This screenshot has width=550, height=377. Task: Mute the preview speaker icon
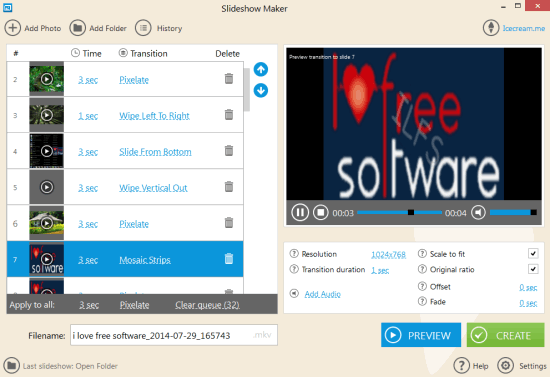[x=478, y=213]
